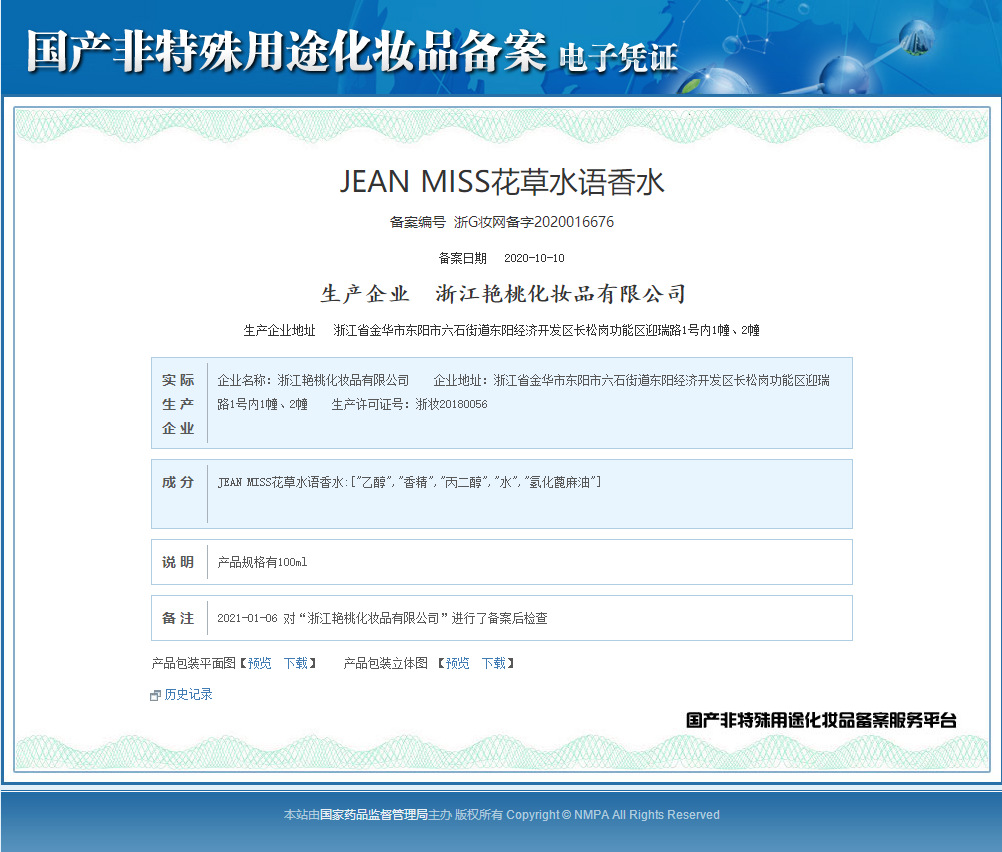The width and height of the screenshot is (1002, 852).
Task: Click the license number 浙妆20180056
Action: click(x=451, y=404)
